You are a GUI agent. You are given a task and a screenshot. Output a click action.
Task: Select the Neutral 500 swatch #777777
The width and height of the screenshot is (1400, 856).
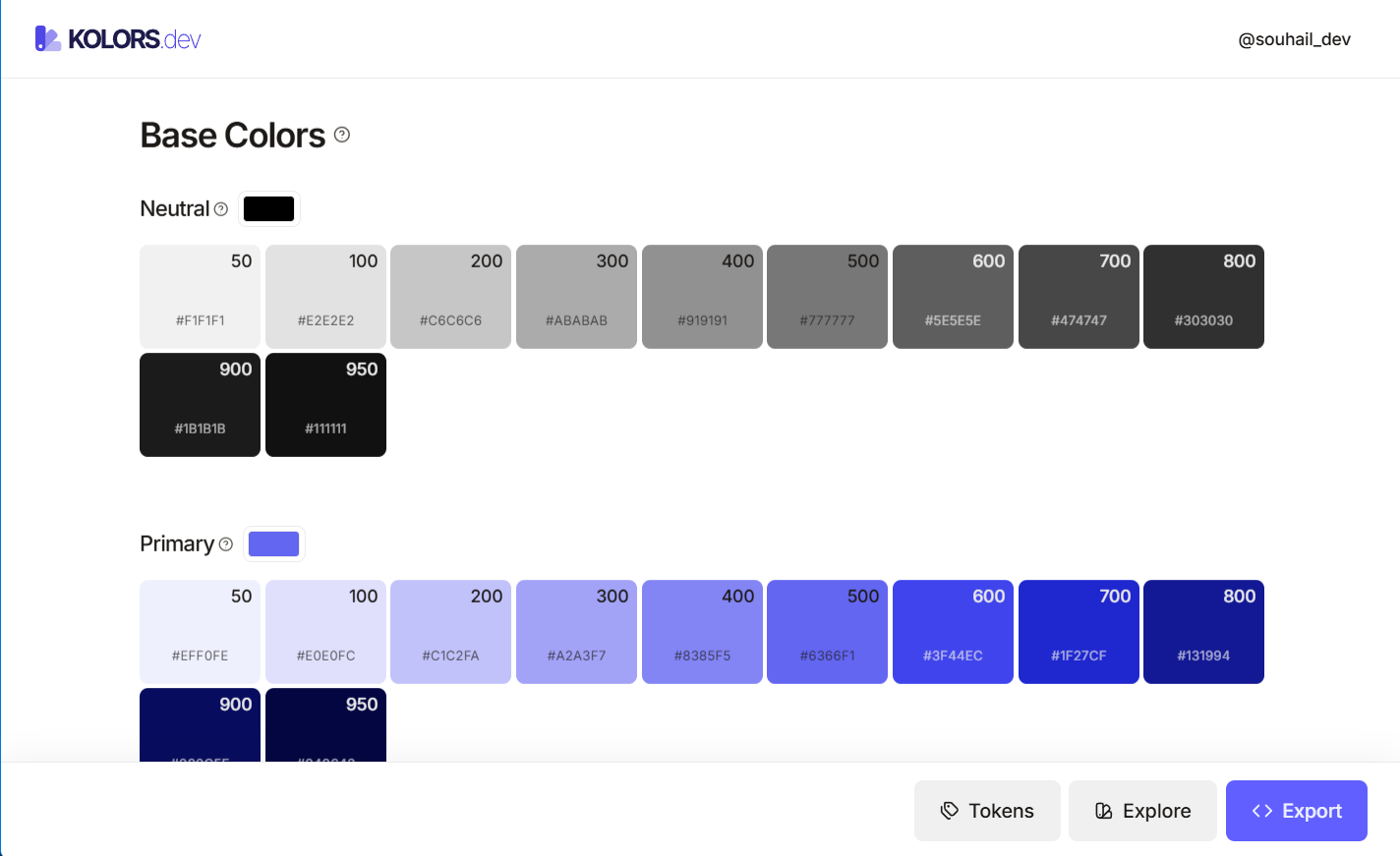(827, 297)
